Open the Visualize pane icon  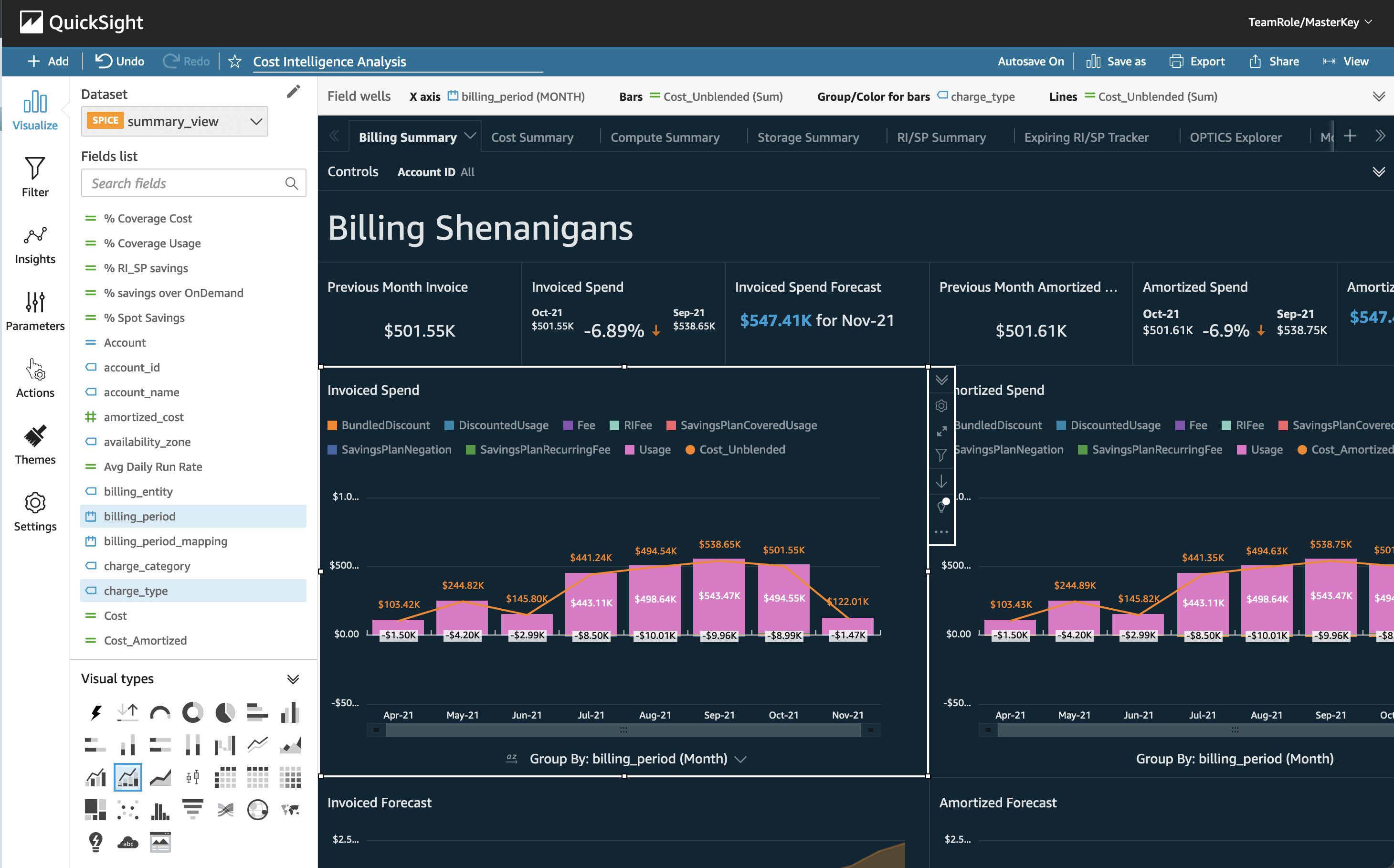pyautogui.click(x=35, y=110)
